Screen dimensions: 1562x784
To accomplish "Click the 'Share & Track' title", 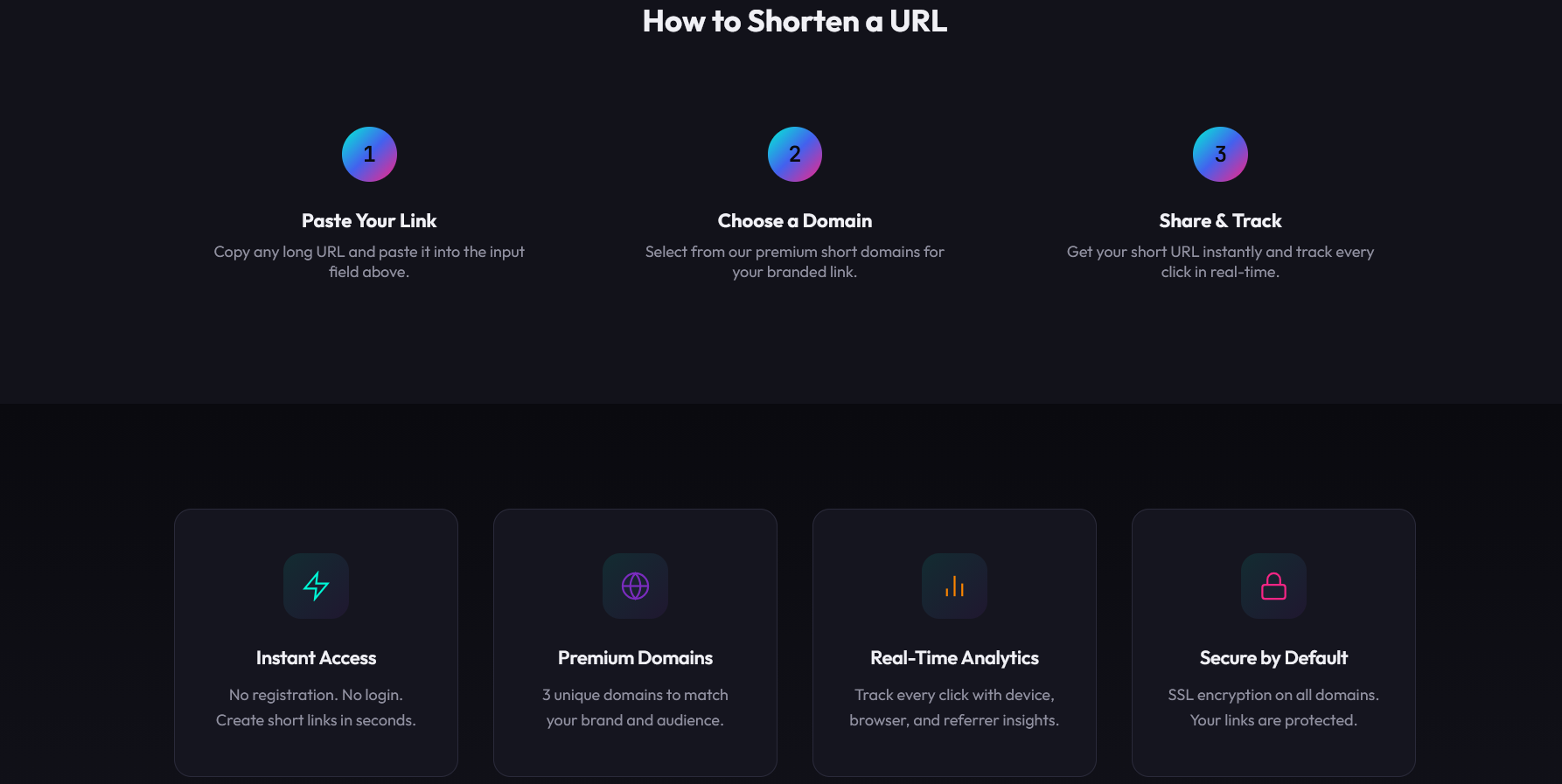I will click(x=1220, y=221).
